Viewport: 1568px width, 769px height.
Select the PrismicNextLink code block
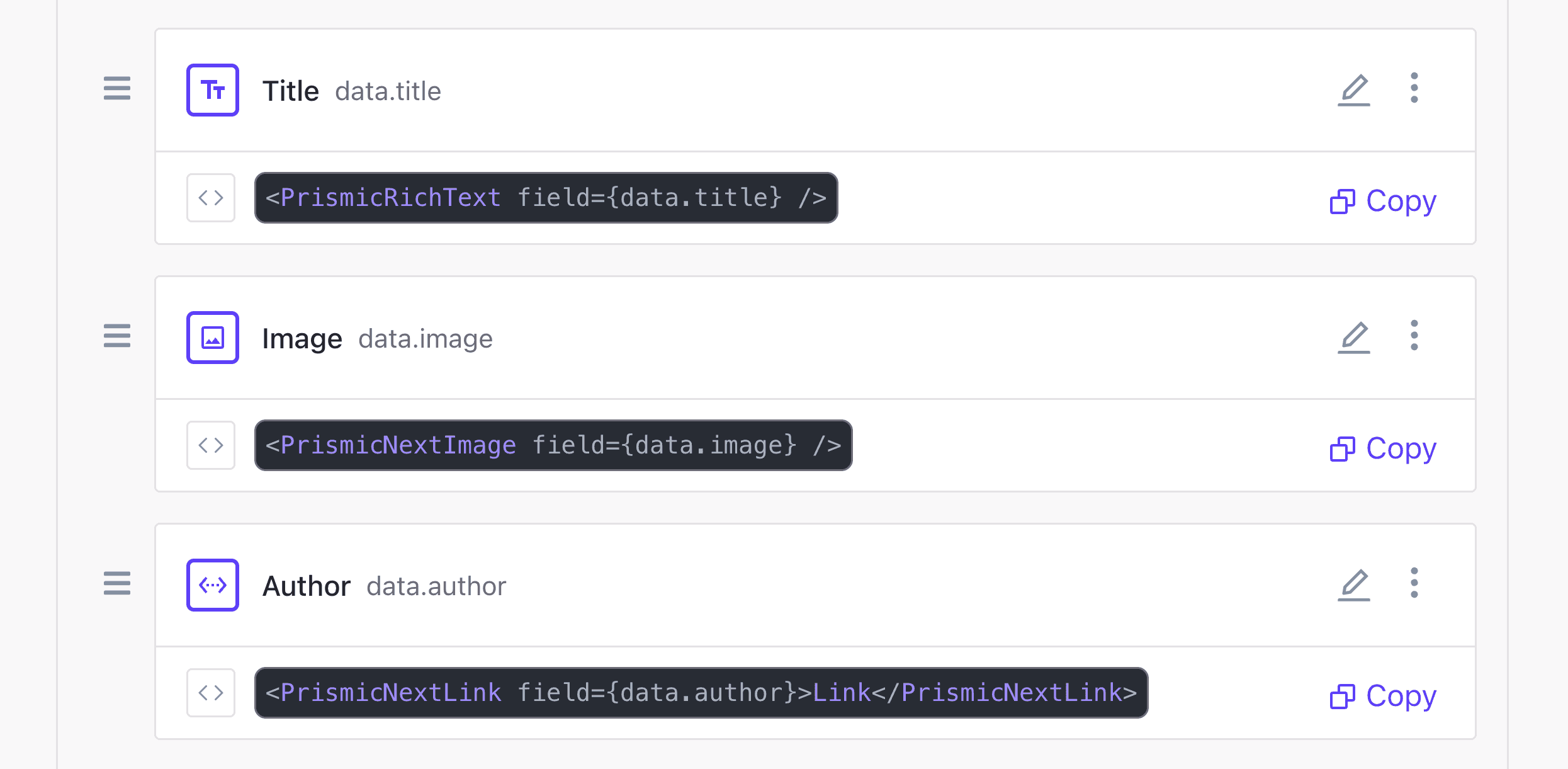700,693
